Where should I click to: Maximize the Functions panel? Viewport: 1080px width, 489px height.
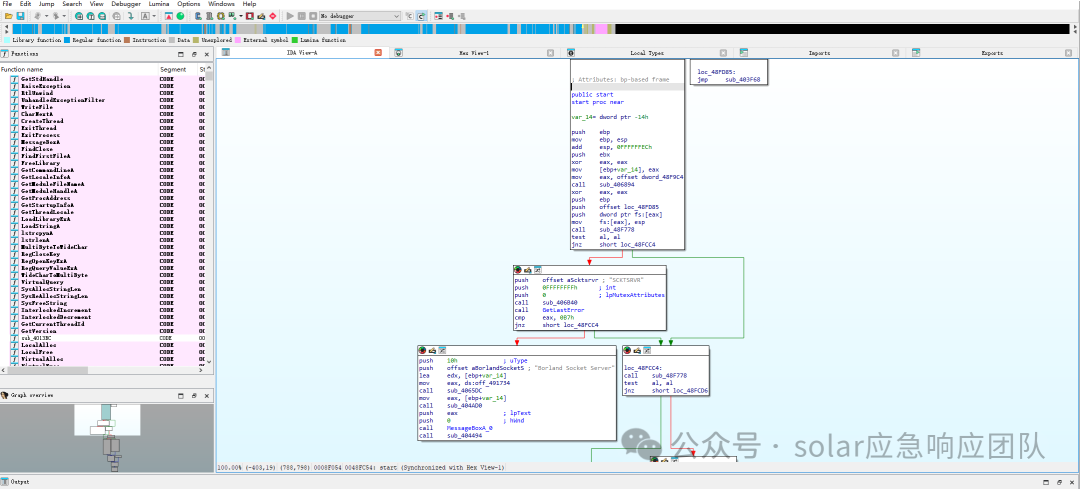click(182, 54)
